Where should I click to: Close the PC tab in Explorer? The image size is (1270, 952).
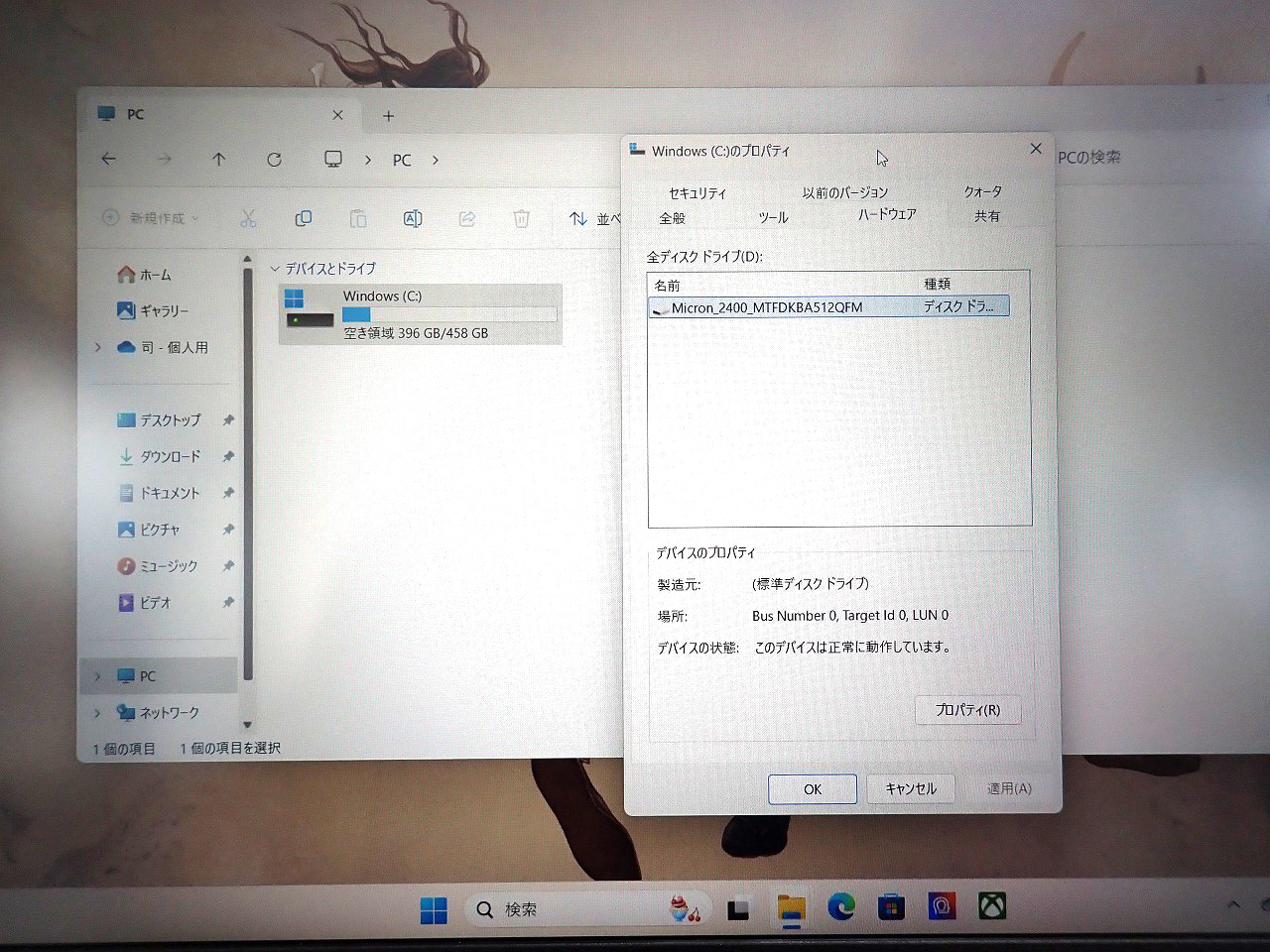(x=337, y=115)
